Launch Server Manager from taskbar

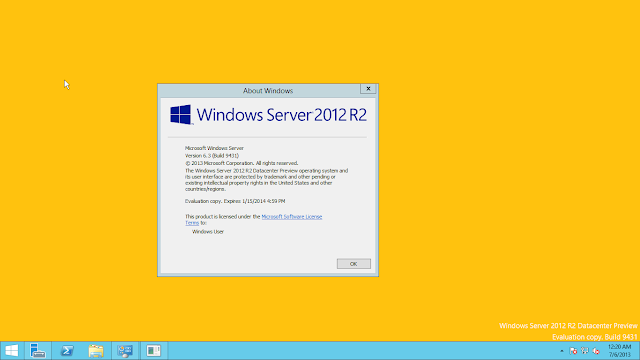pyautogui.click(x=38, y=351)
